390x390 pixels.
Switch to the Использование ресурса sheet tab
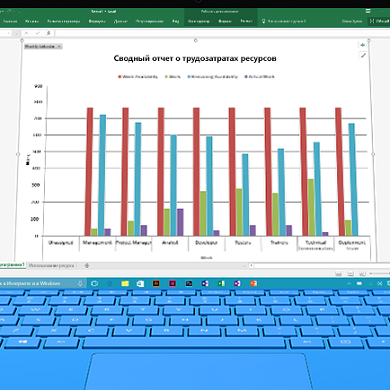tap(52, 266)
